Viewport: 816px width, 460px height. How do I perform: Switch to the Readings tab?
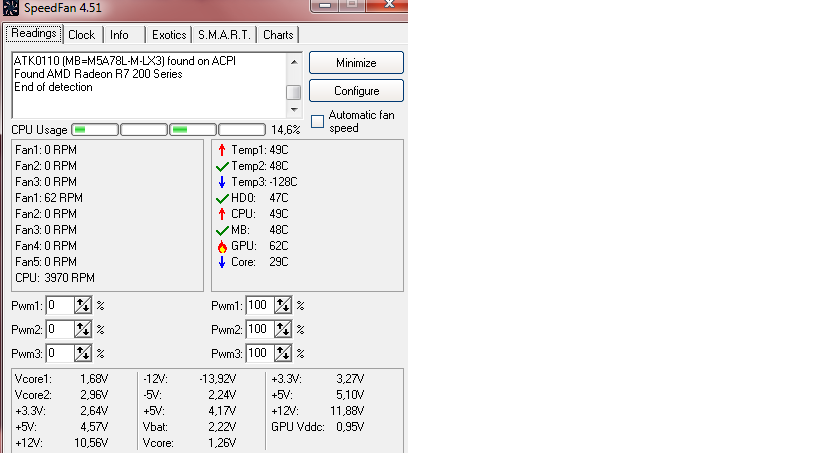tap(34, 33)
